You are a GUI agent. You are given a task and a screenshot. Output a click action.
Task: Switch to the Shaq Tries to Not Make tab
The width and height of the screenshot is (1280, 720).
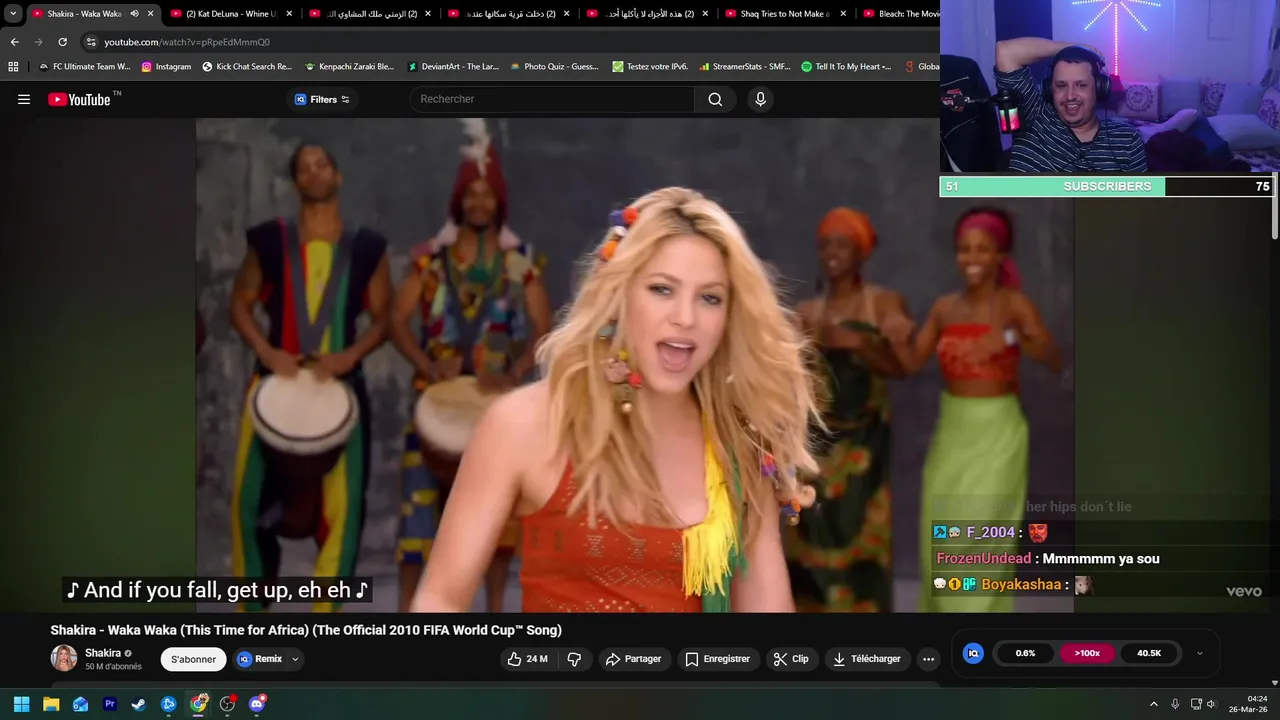[786, 14]
